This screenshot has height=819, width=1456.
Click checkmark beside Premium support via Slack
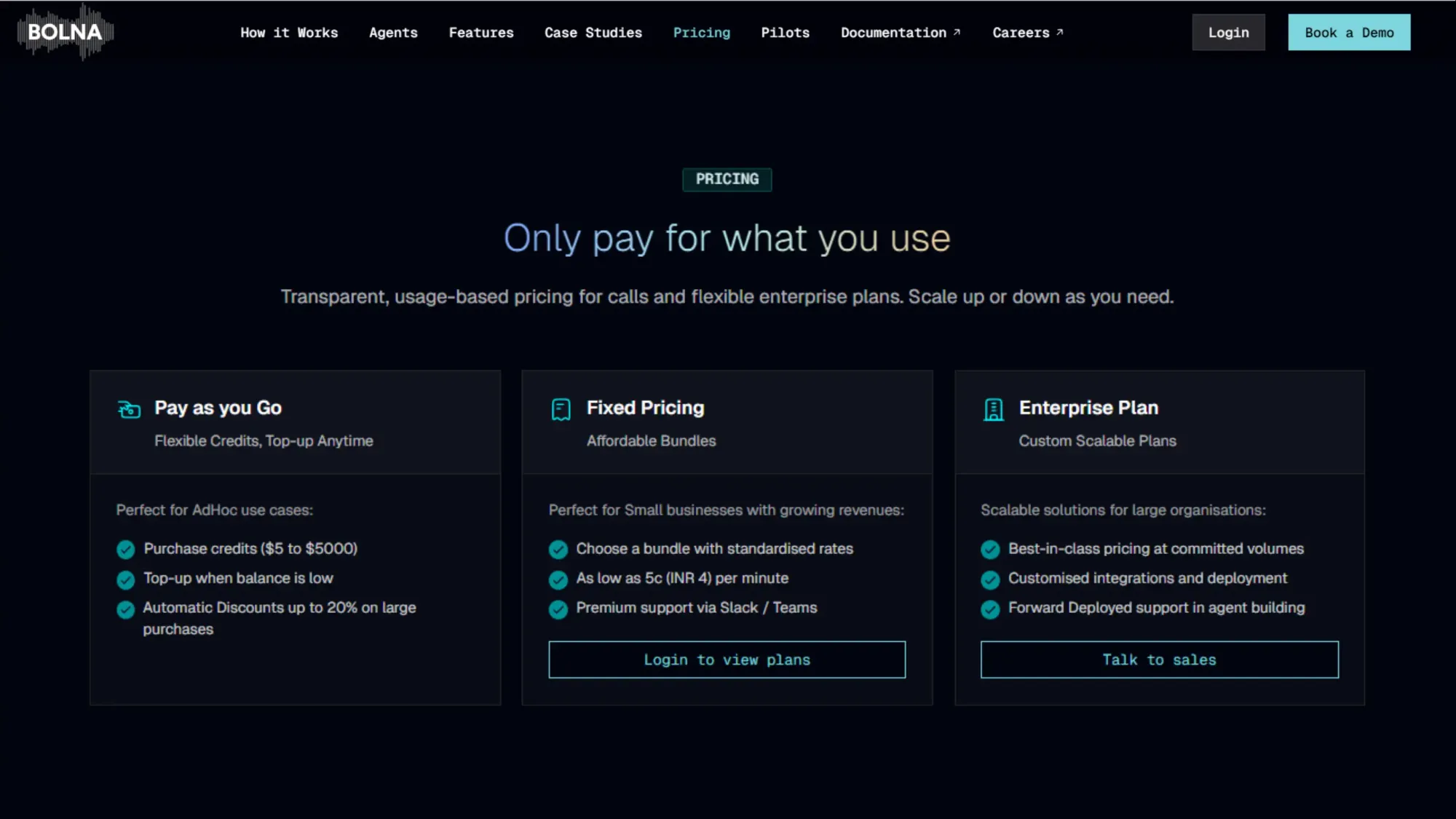[558, 609]
